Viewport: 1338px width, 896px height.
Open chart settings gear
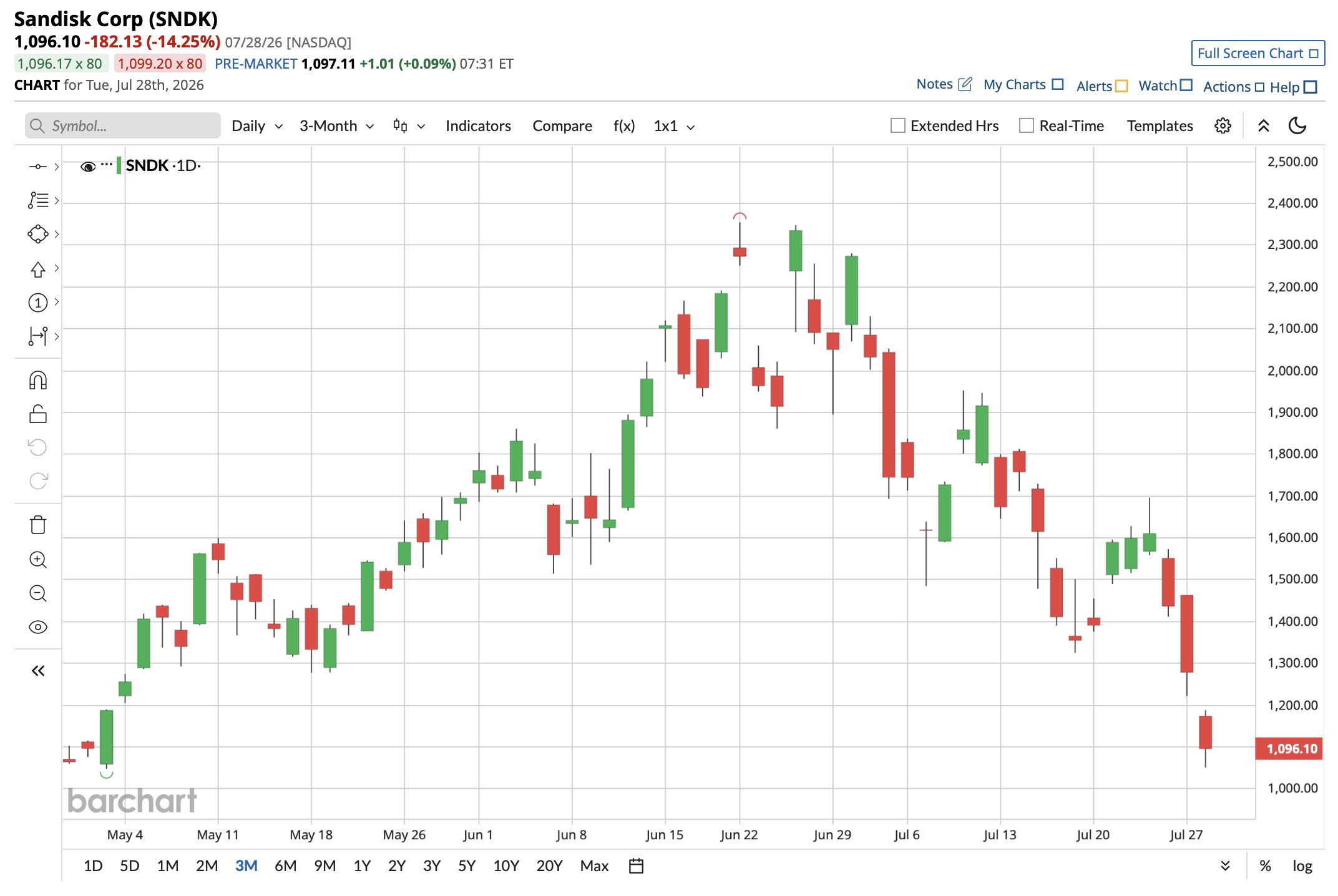(1223, 126)
